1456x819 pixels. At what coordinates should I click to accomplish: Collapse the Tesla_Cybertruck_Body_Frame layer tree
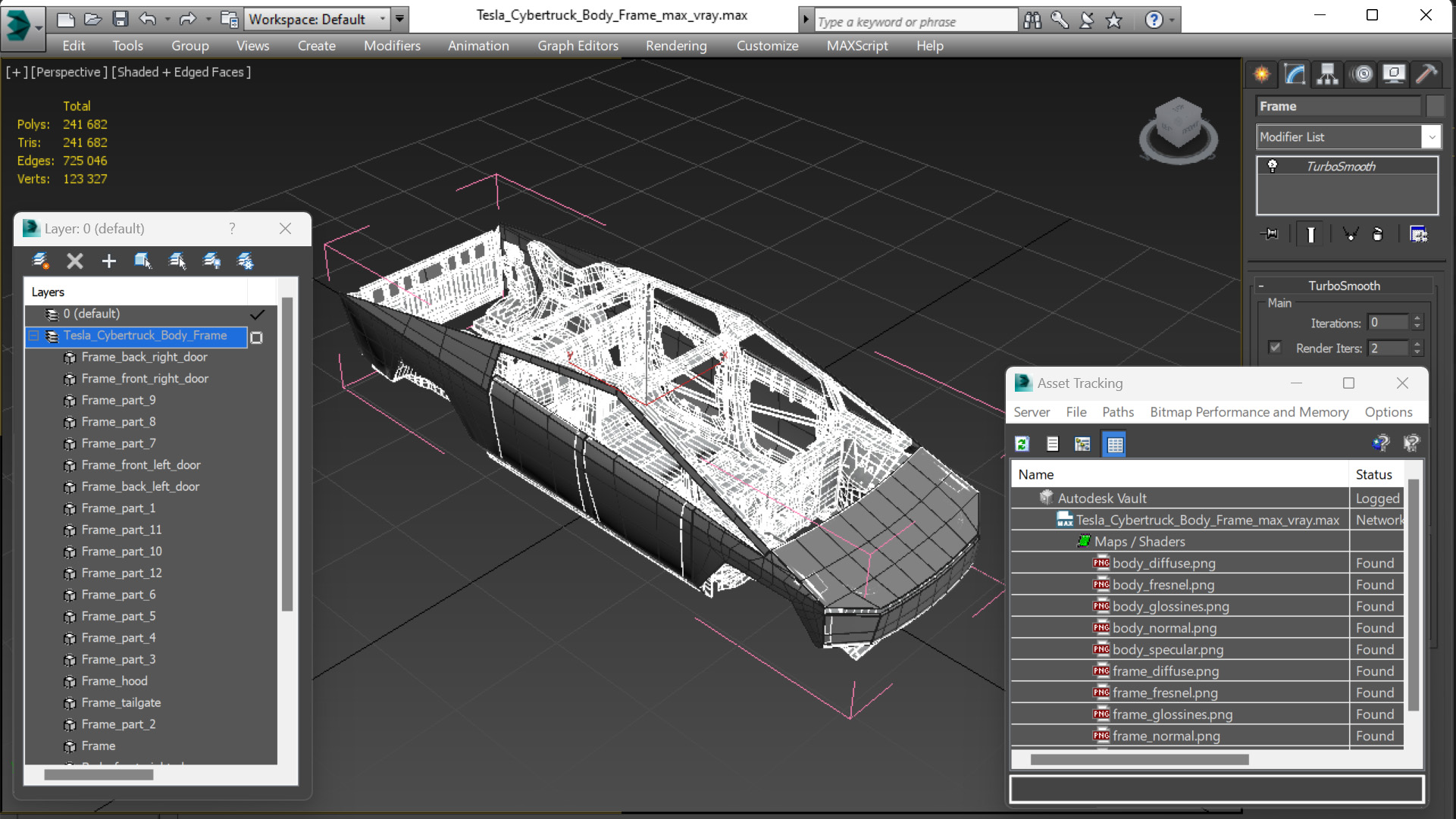[34, 335]
